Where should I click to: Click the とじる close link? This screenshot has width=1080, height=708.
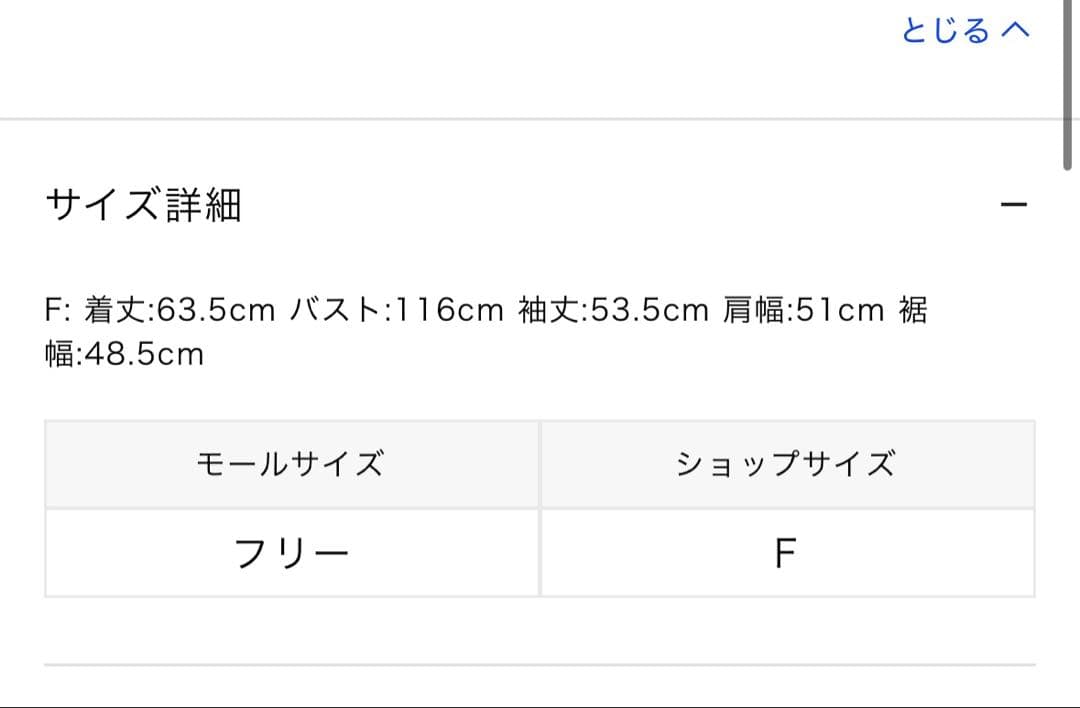click(x=945, y=31)
